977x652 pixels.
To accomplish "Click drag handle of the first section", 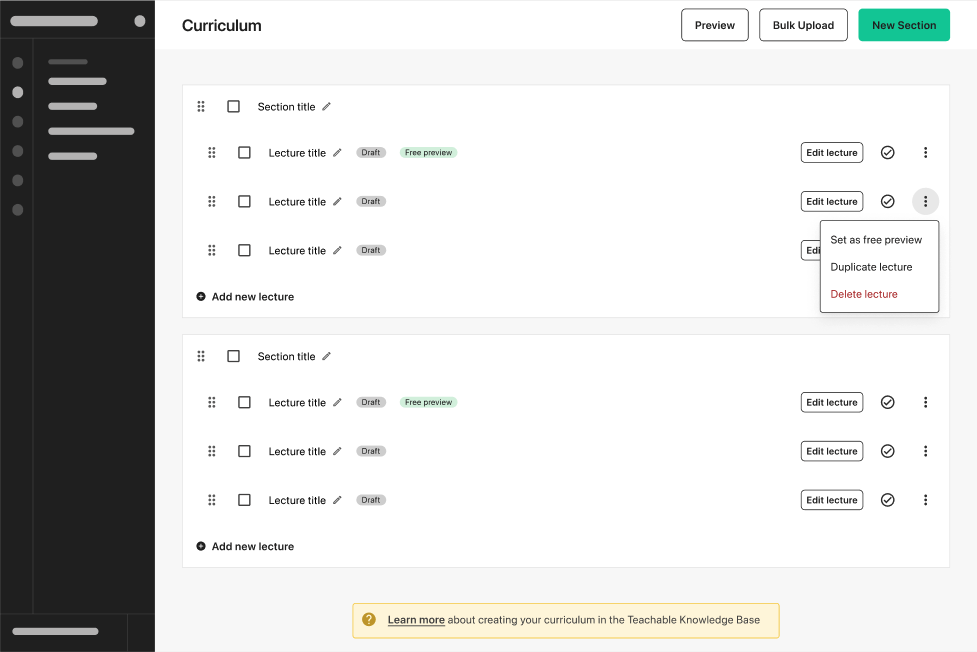I will point(201,106).
